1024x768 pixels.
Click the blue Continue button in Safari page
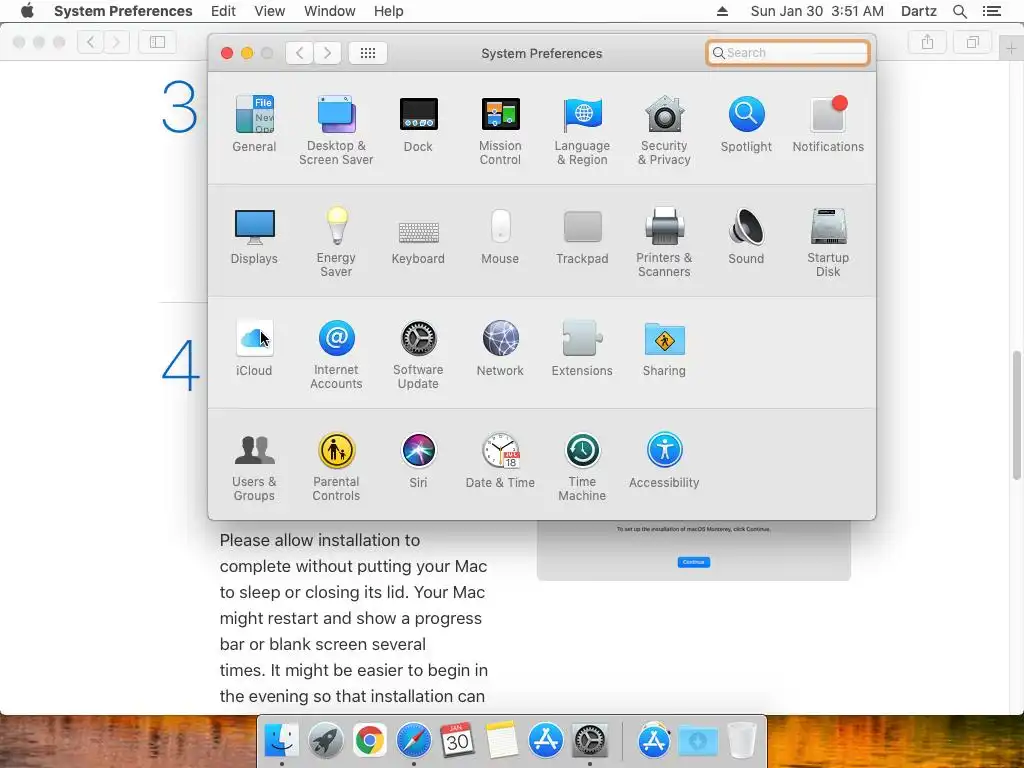tap(694, 562)
